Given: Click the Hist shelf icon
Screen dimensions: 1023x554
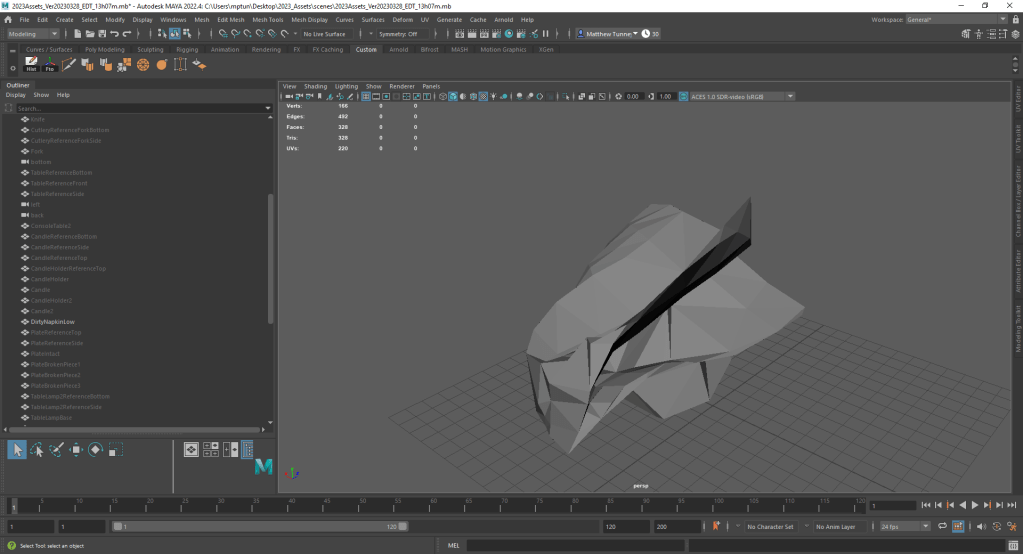Looking at the screenshot, I should click(x=31, y=65).
